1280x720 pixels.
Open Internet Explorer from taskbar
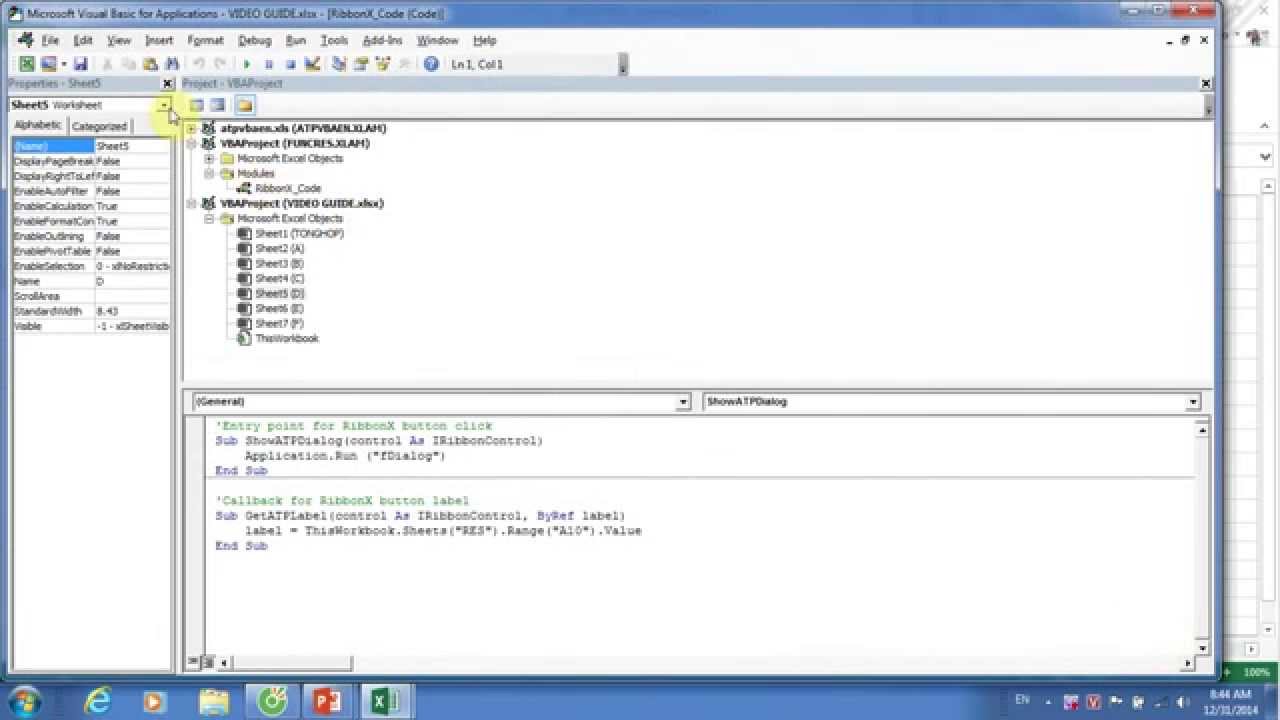[98, 702]
